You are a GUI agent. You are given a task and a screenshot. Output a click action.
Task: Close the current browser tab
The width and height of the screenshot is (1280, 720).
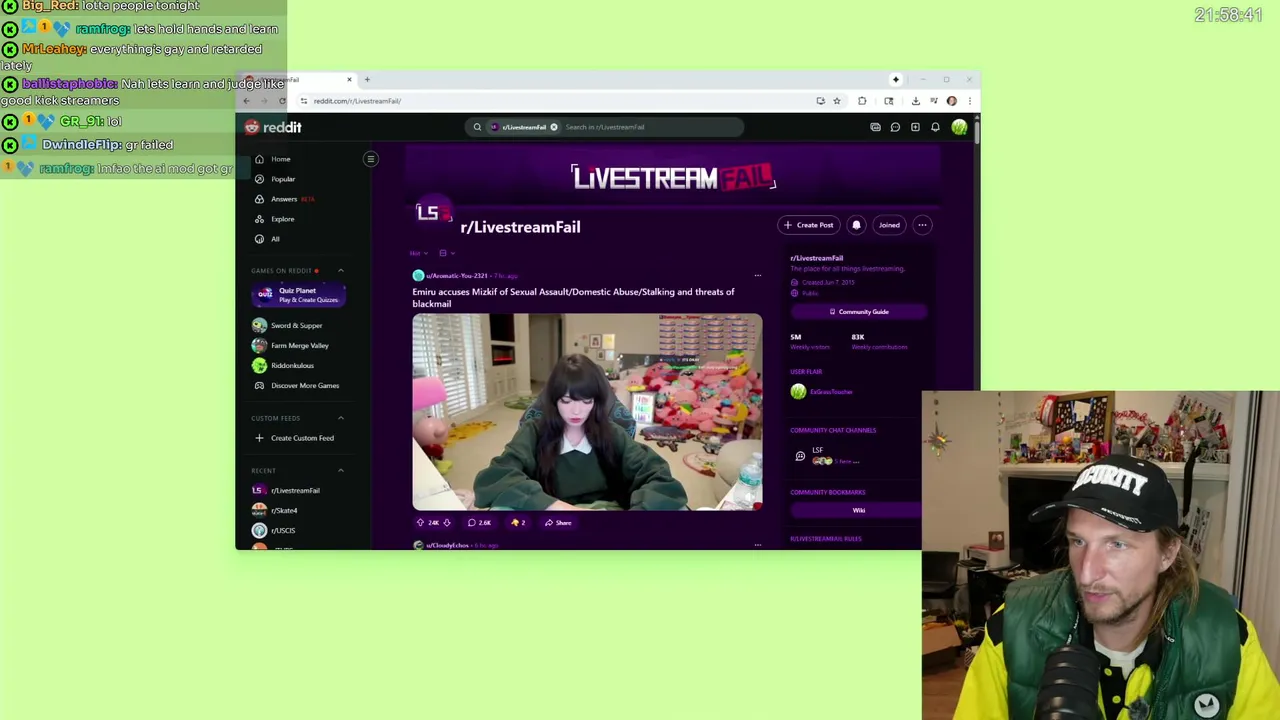[349, 79]
